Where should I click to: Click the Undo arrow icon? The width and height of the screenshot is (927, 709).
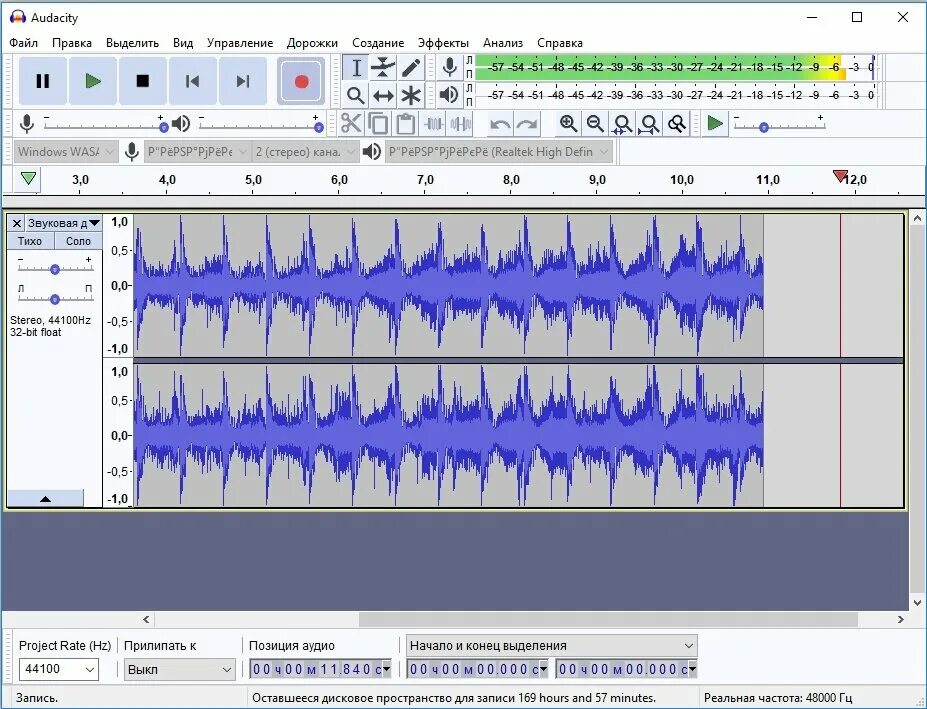pos(500,124)
